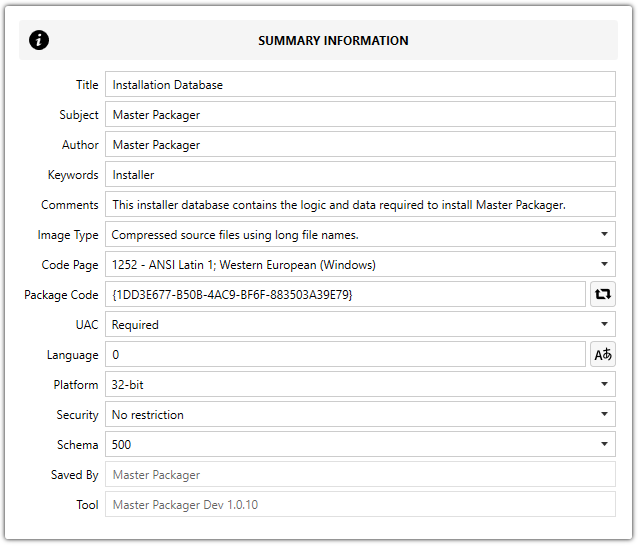Click the Language label
638x546 pixels.
(x=73, y=355)
